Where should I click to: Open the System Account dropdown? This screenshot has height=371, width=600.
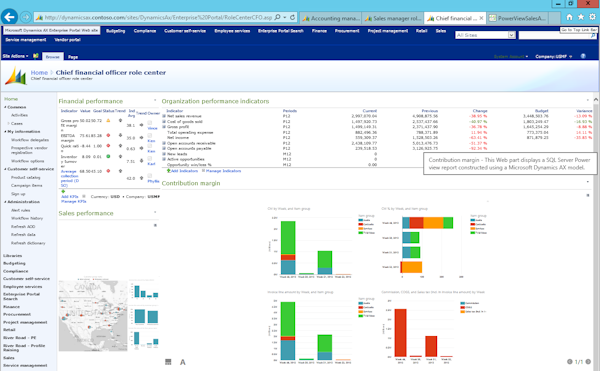(x=511, y=57)
